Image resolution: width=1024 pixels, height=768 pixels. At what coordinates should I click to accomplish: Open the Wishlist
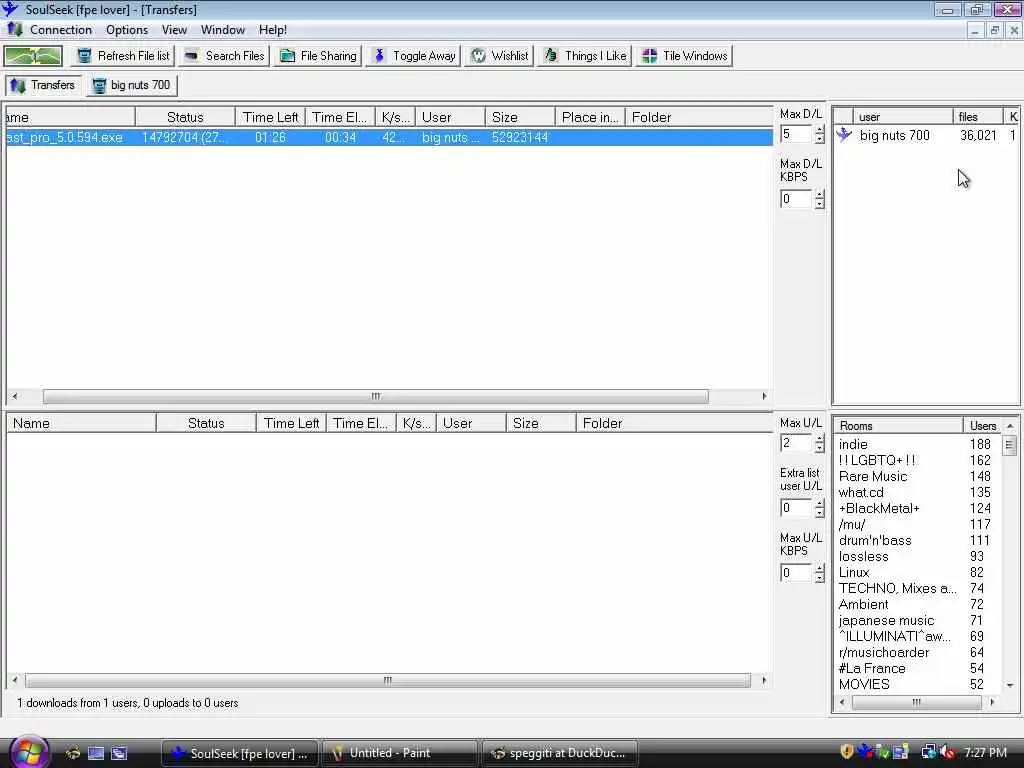(500, 56)
